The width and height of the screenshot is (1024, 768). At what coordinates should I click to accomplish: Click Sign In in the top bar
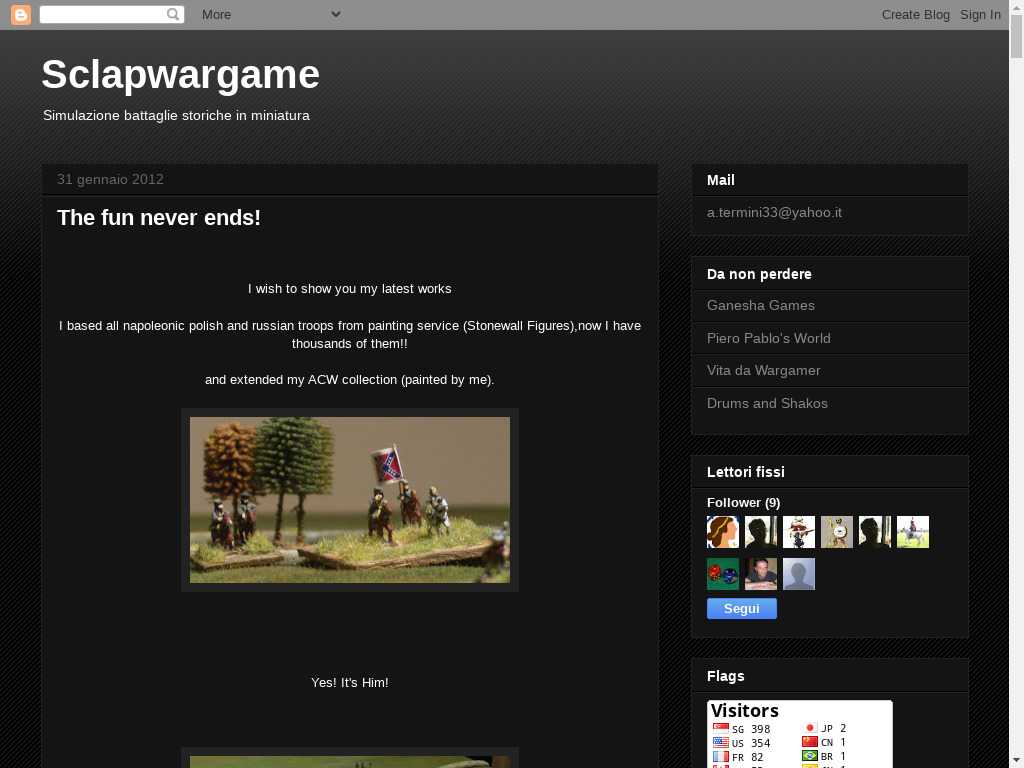[x=980, y=14]
